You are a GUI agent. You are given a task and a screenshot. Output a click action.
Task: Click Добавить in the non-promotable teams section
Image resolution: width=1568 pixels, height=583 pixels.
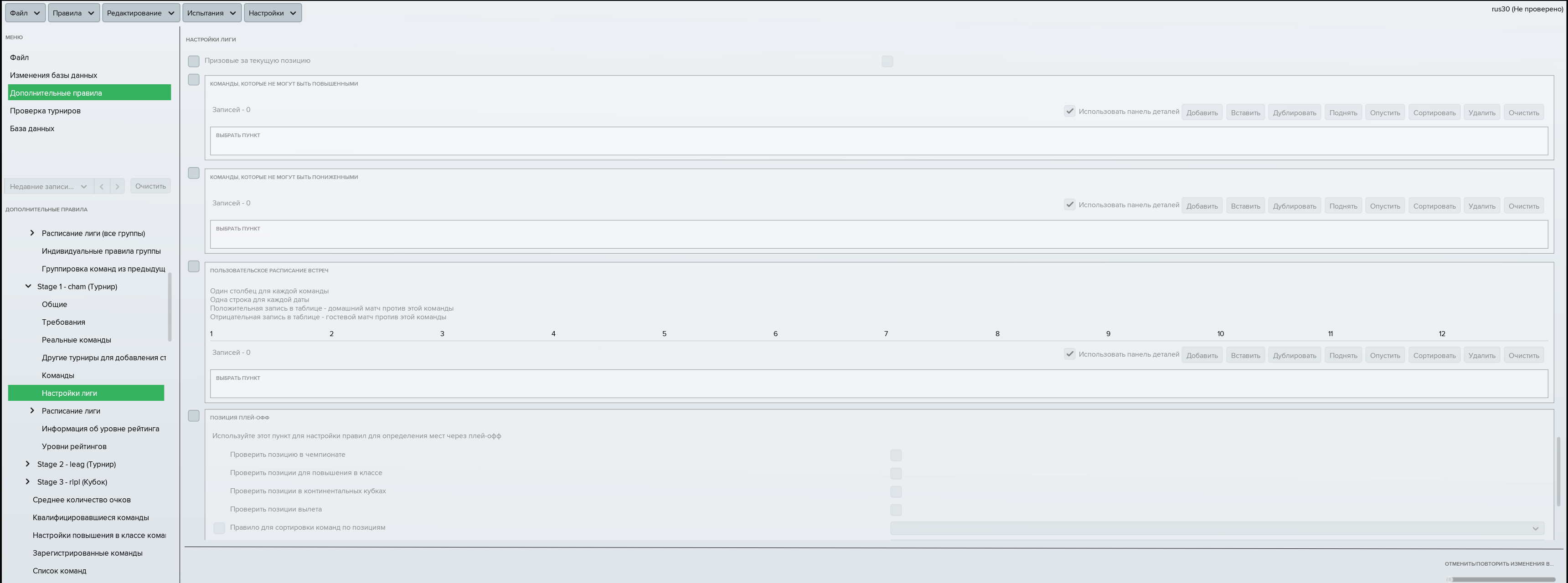click(1202, 113)
